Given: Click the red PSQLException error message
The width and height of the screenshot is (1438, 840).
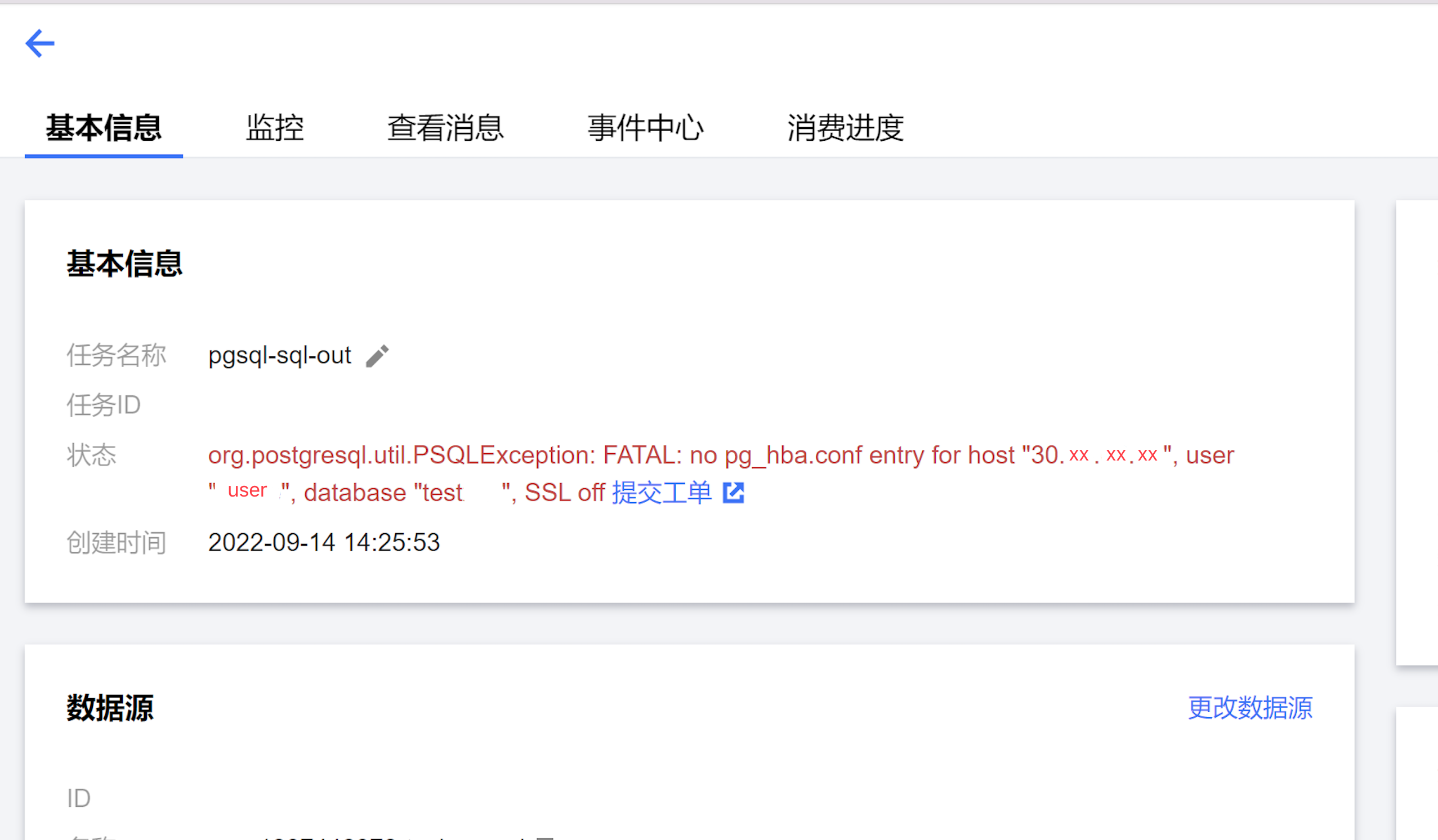Looking at the screenshot, I should tap(721, 473).
